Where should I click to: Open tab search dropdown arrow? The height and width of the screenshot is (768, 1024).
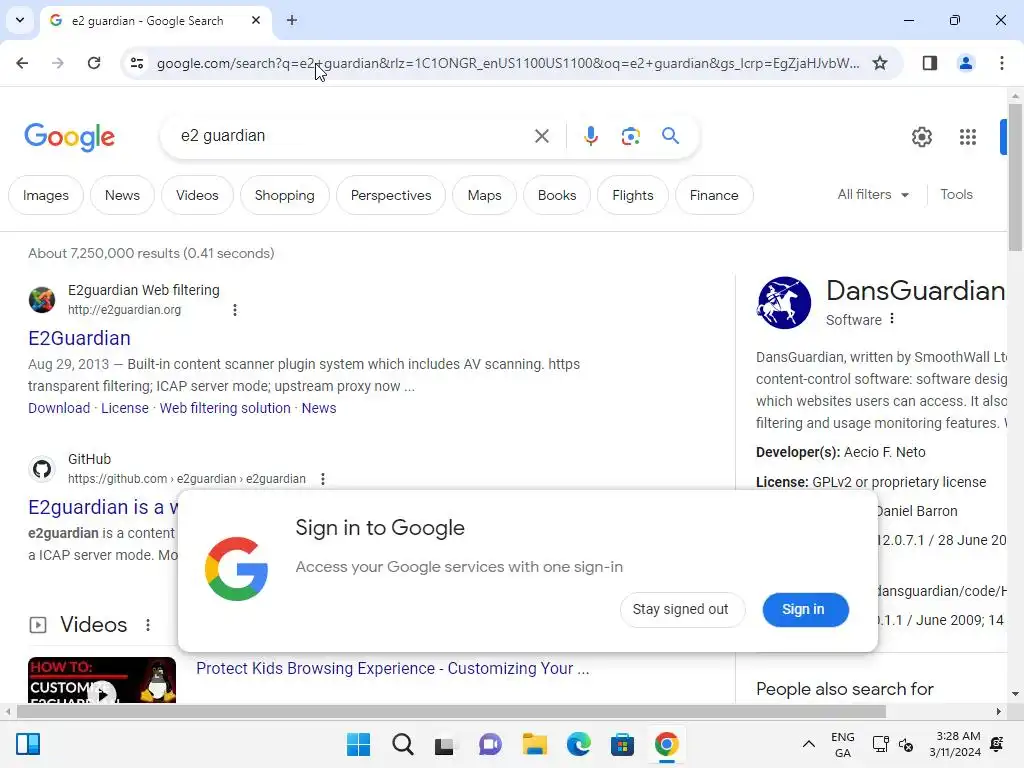(x=20, y=20)
